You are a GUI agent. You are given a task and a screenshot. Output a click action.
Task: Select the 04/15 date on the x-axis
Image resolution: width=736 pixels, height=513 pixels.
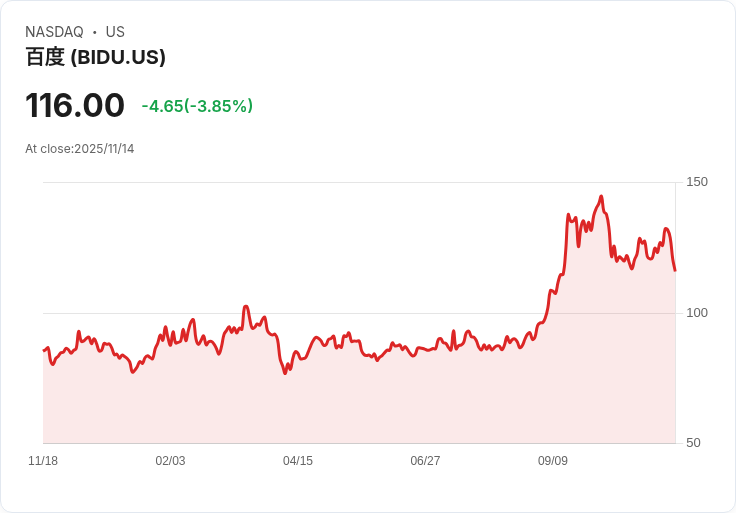298,461
